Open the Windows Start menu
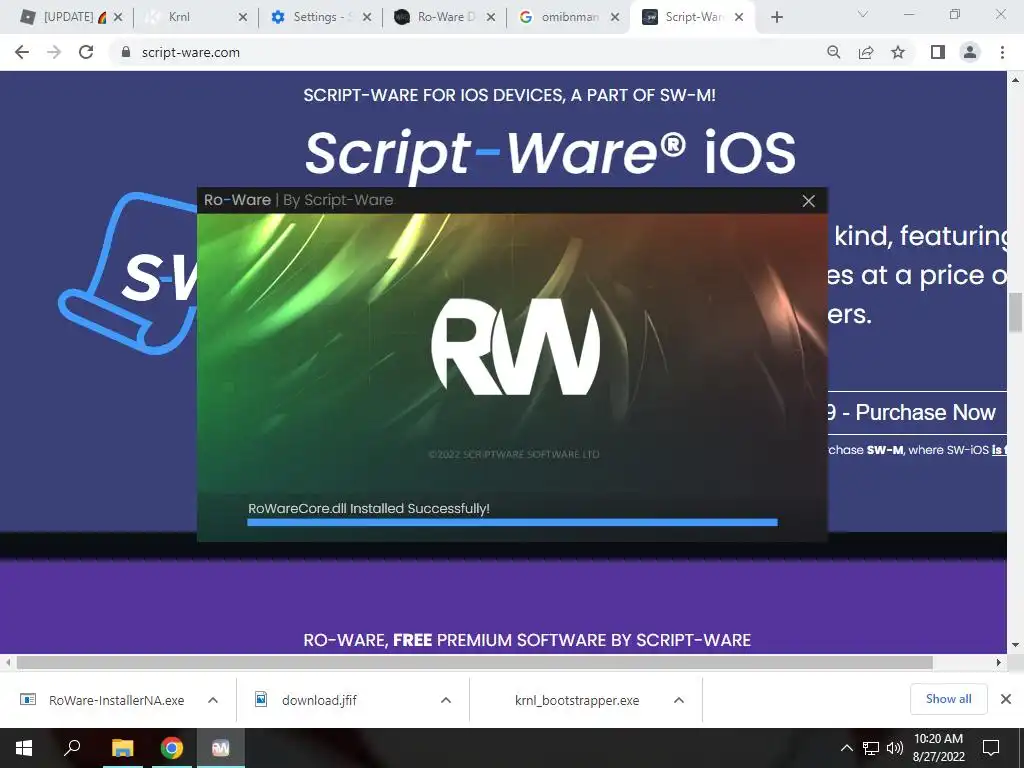Image resolution: width=1024 pixels, height=768 pixels. [x=24, y=748]
